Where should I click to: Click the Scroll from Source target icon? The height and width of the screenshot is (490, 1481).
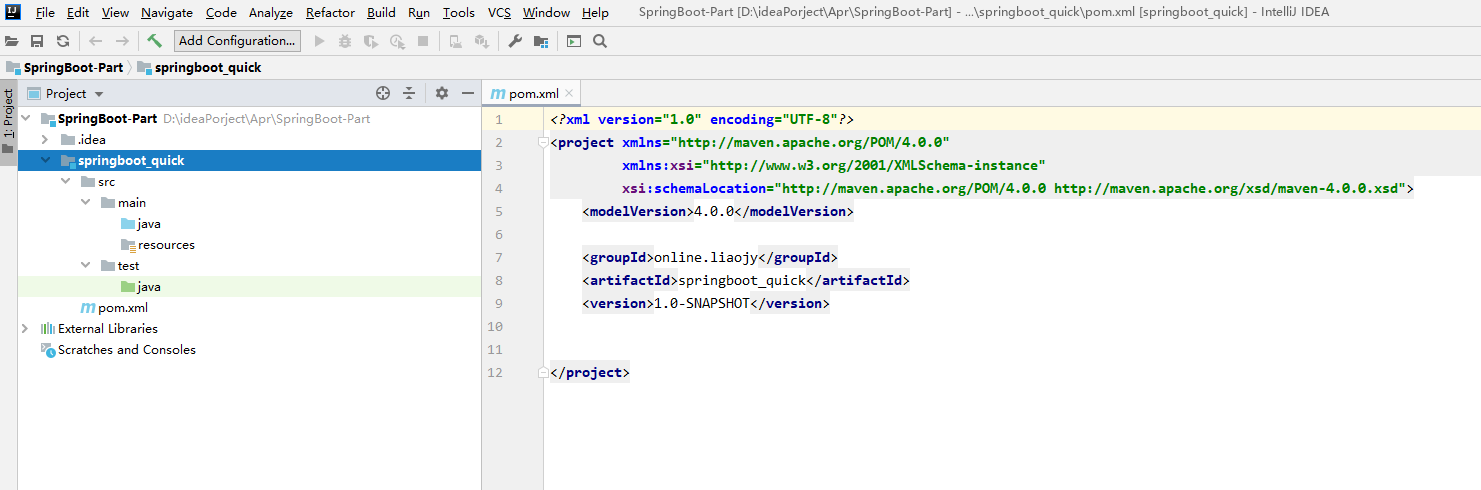[x=383, y=93]
